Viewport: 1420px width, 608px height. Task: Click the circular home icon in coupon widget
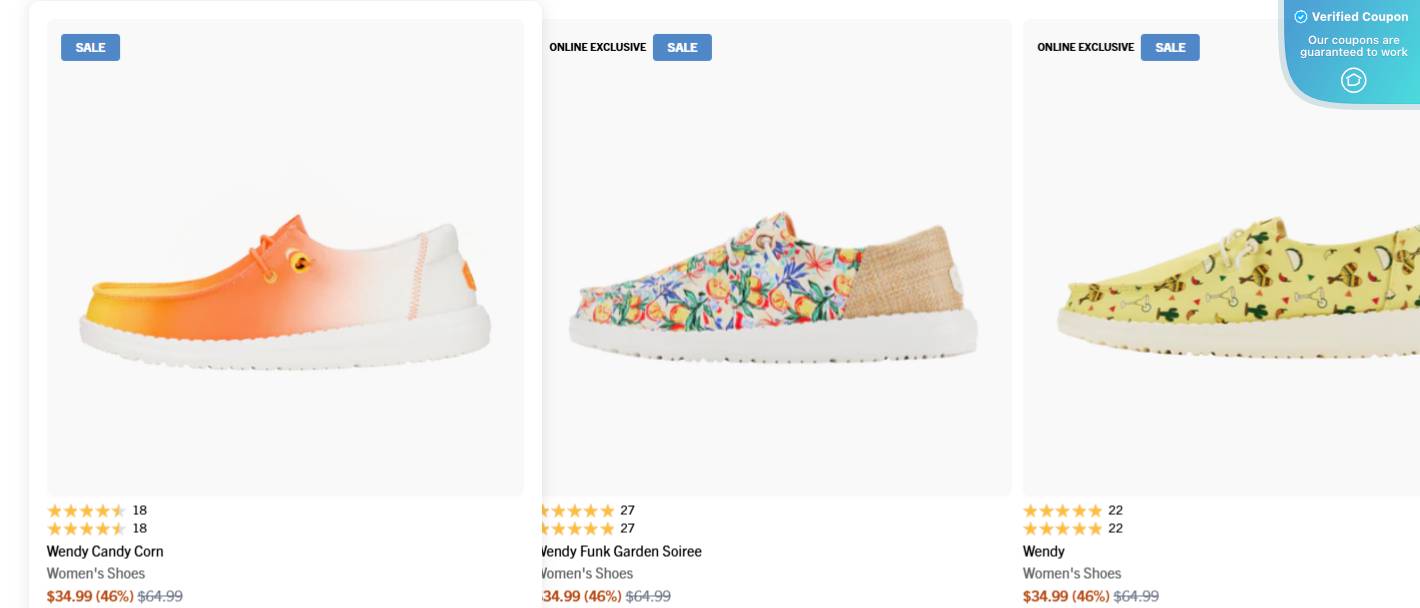pos(1354,80)
